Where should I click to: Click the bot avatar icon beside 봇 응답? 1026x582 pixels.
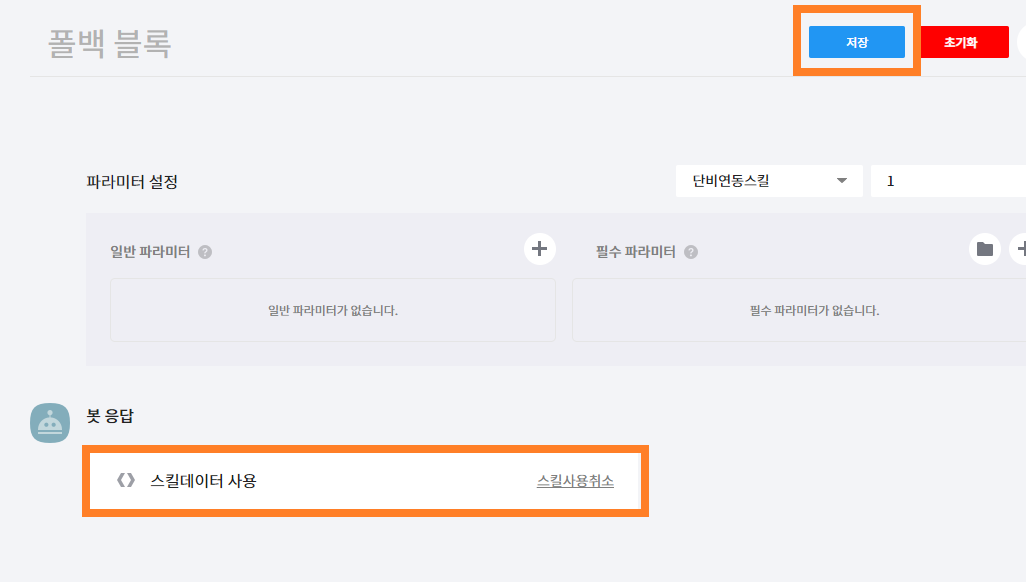coord(50,423)
